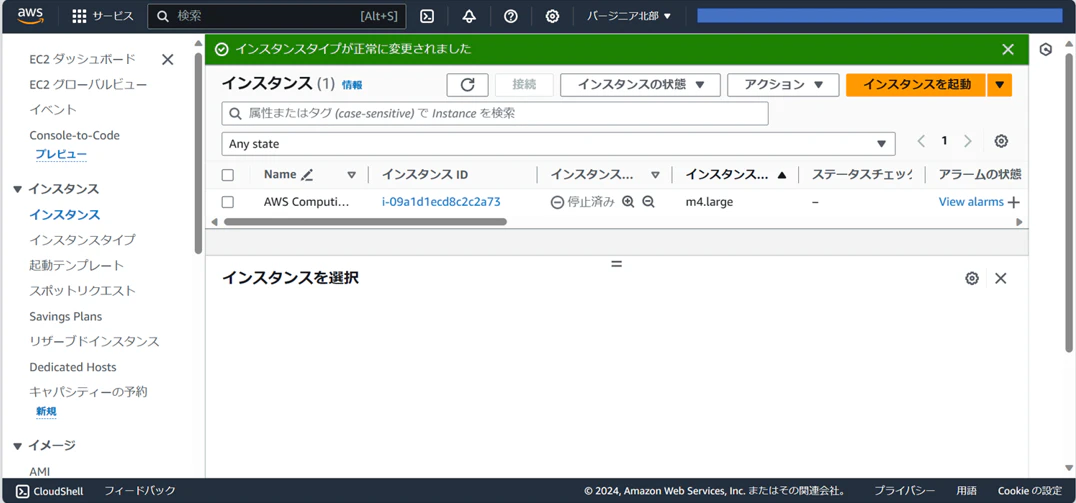The width and height of the screenshot is (1076, 503).
Task: Open the help question mark icon
Action: pyautogui.click(x=511, y=16)
